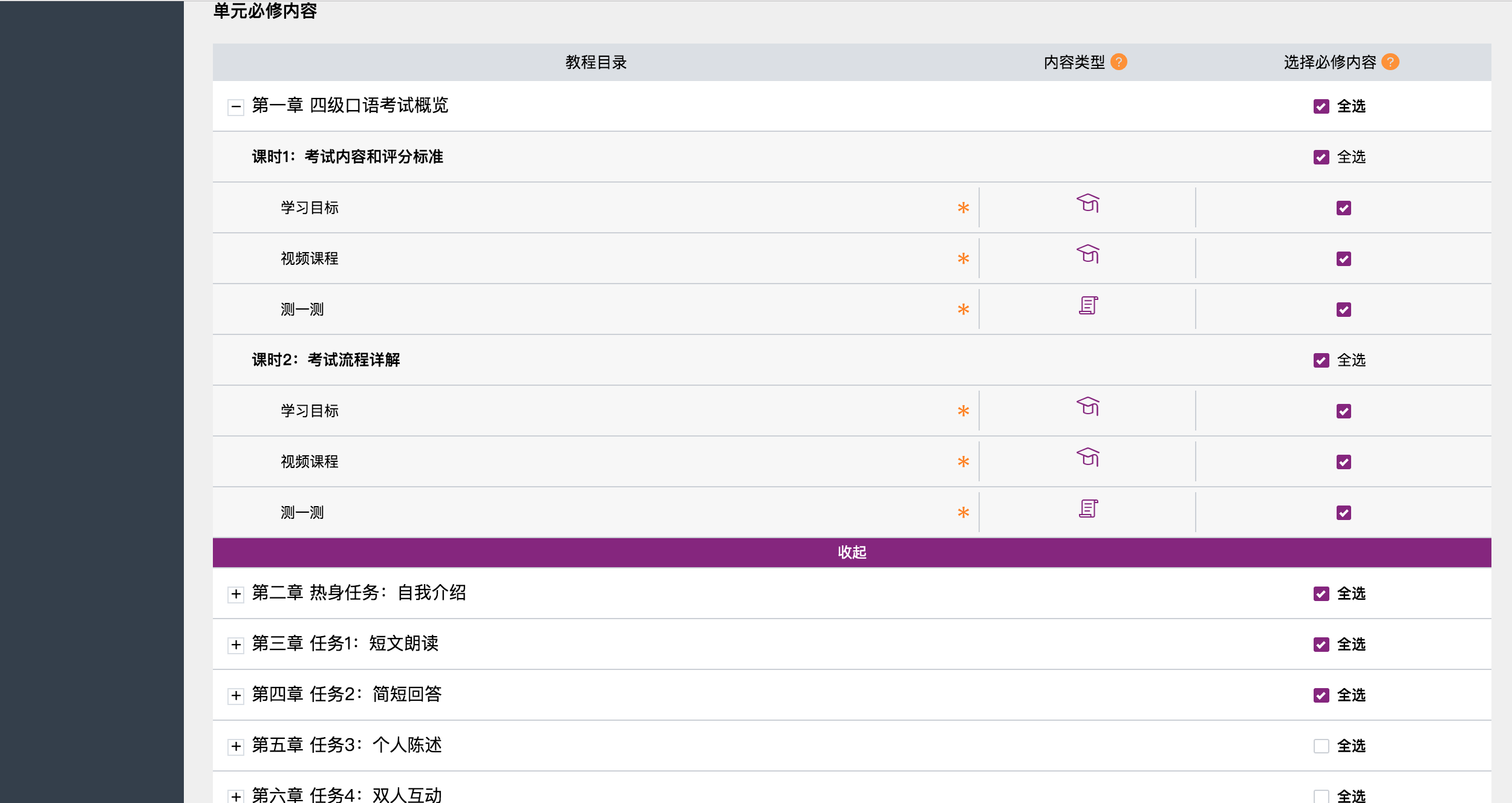Click graduation cap icon for 课时1 学习目标
This screenshot has height=803, width=1512.
pyautogui.click(x=1087, y=203)
